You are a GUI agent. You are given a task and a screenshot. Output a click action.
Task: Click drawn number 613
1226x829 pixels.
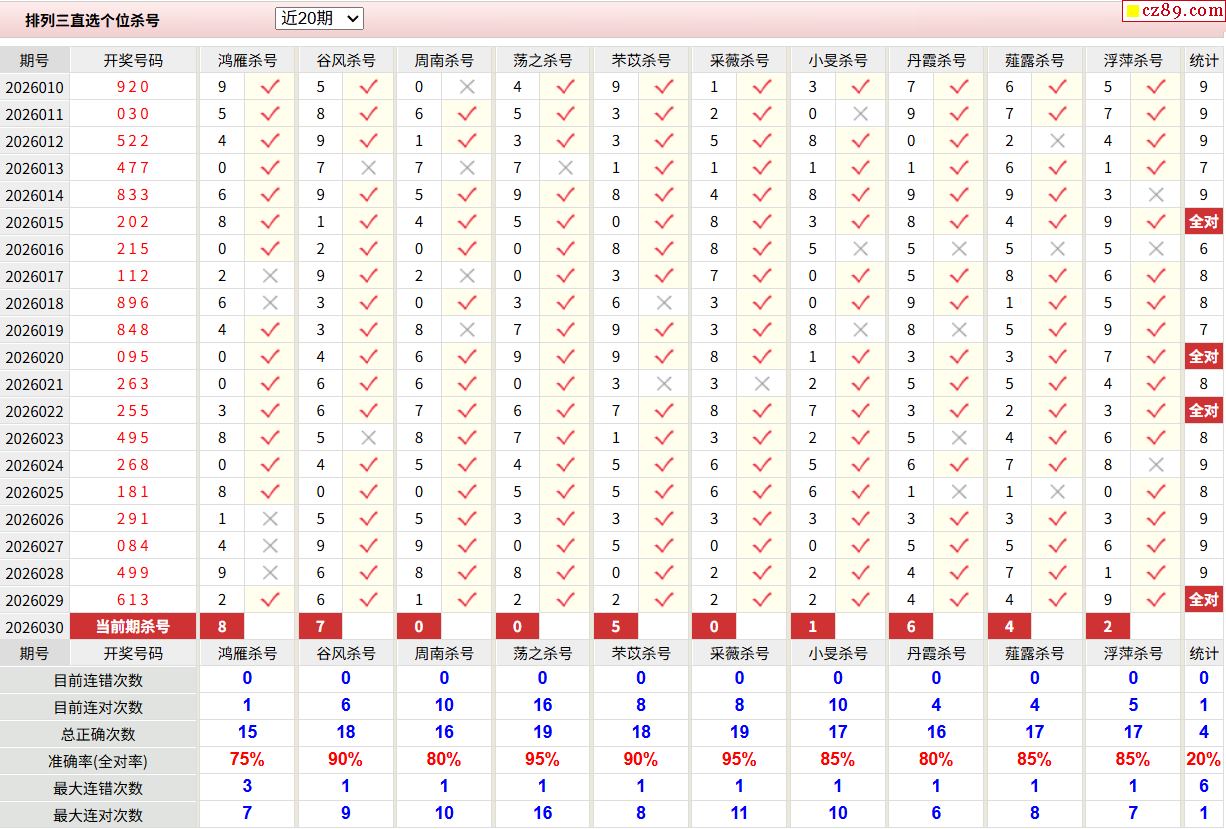point(133,600)
